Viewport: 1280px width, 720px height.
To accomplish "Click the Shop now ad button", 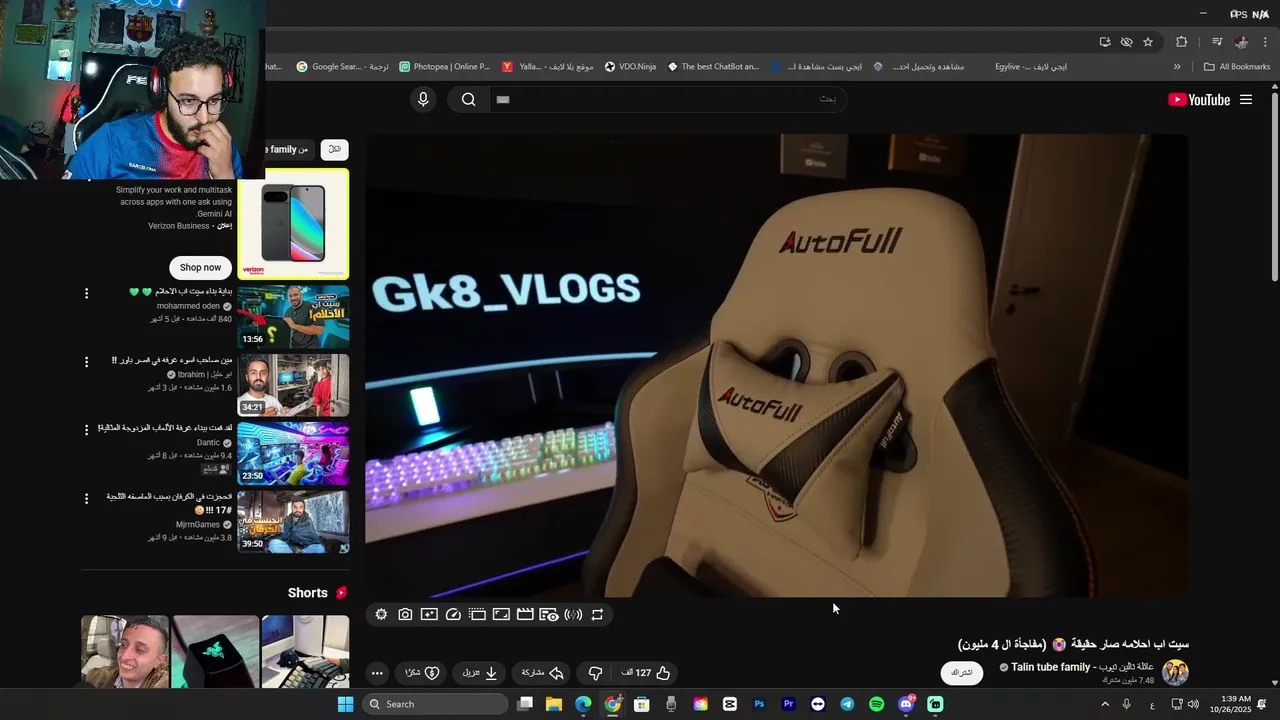I will [x=201, y=267].
